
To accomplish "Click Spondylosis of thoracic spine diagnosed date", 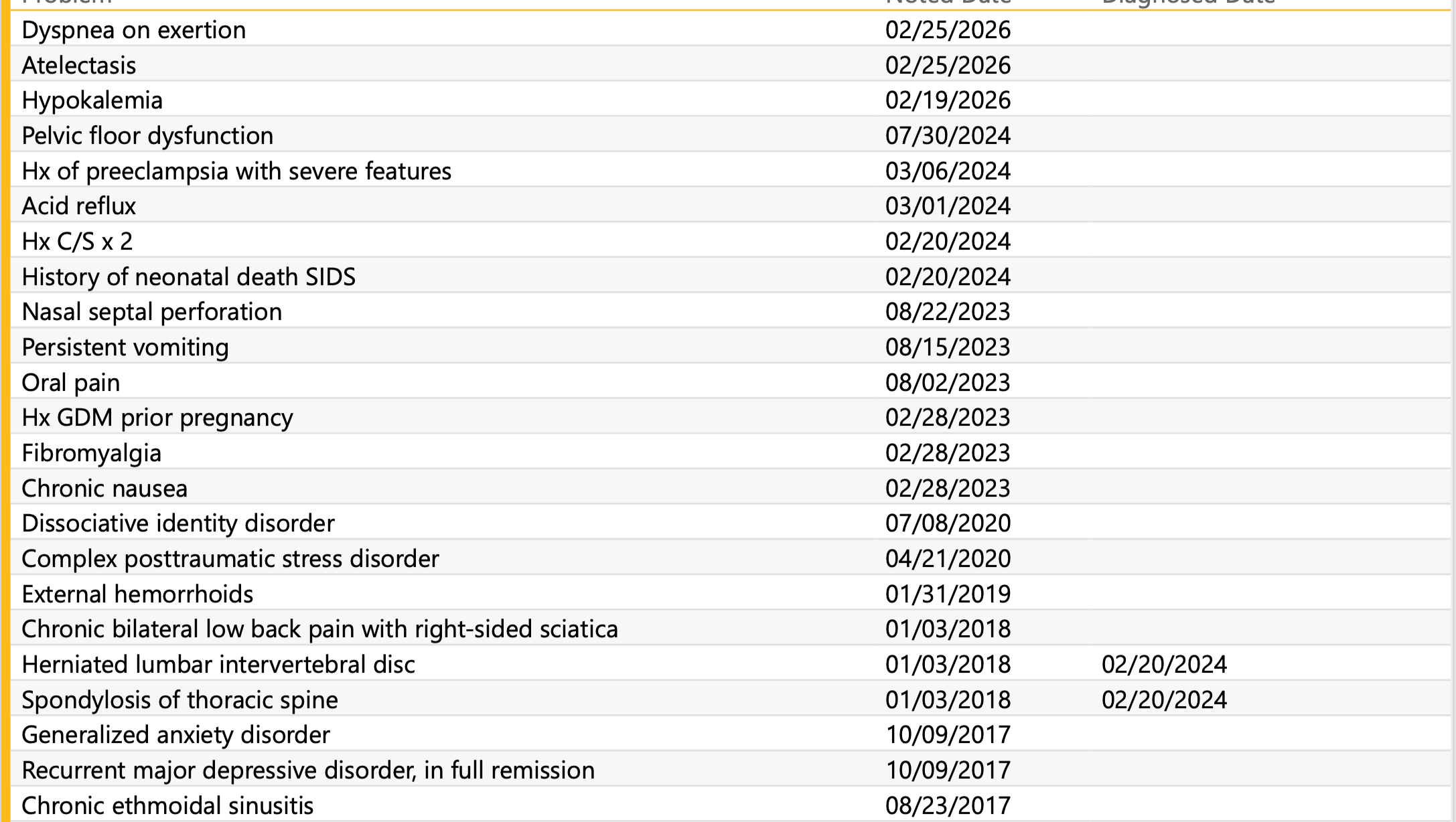I will click(1164, 700).
